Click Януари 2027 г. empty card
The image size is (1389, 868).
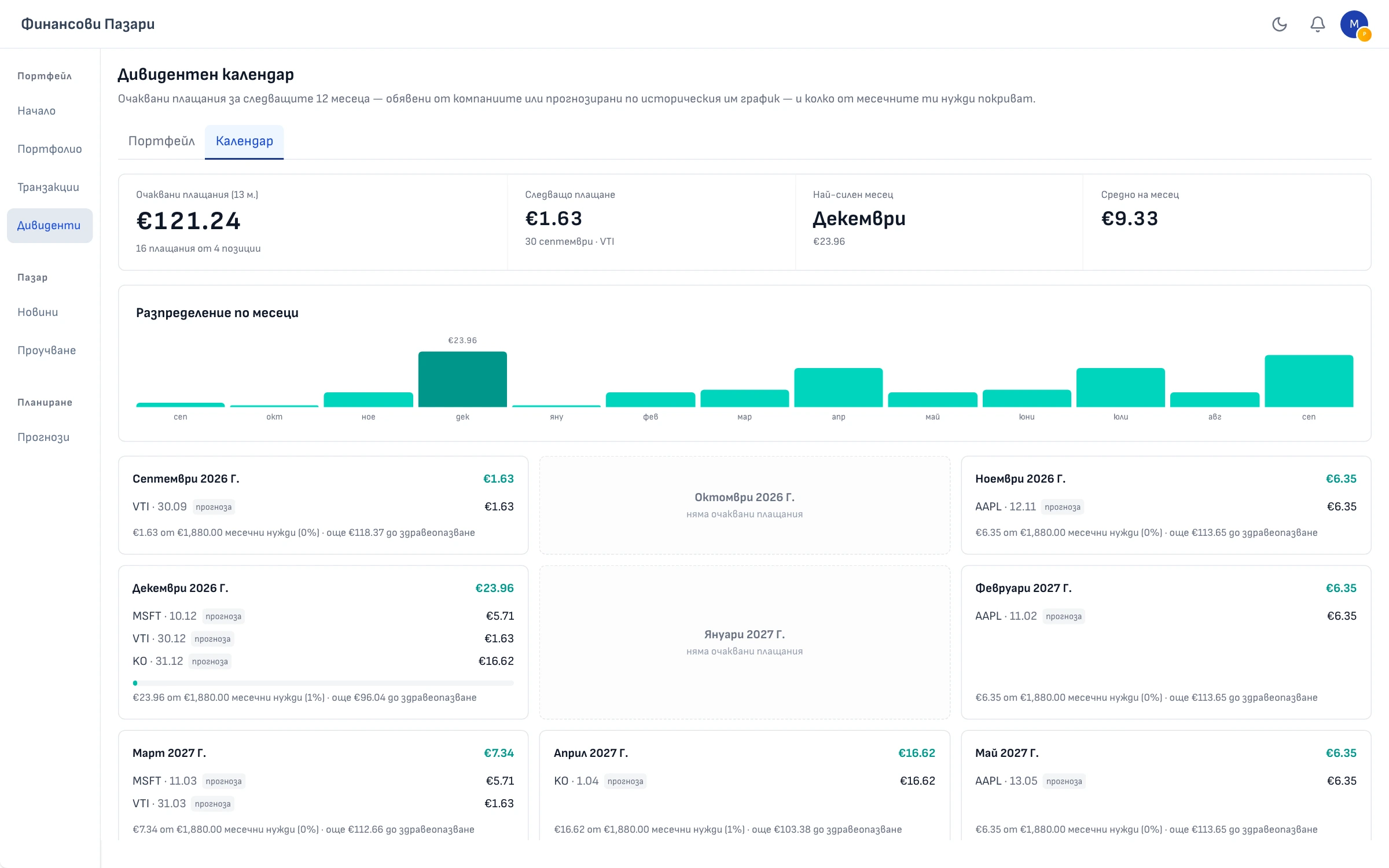click(744, 642)
